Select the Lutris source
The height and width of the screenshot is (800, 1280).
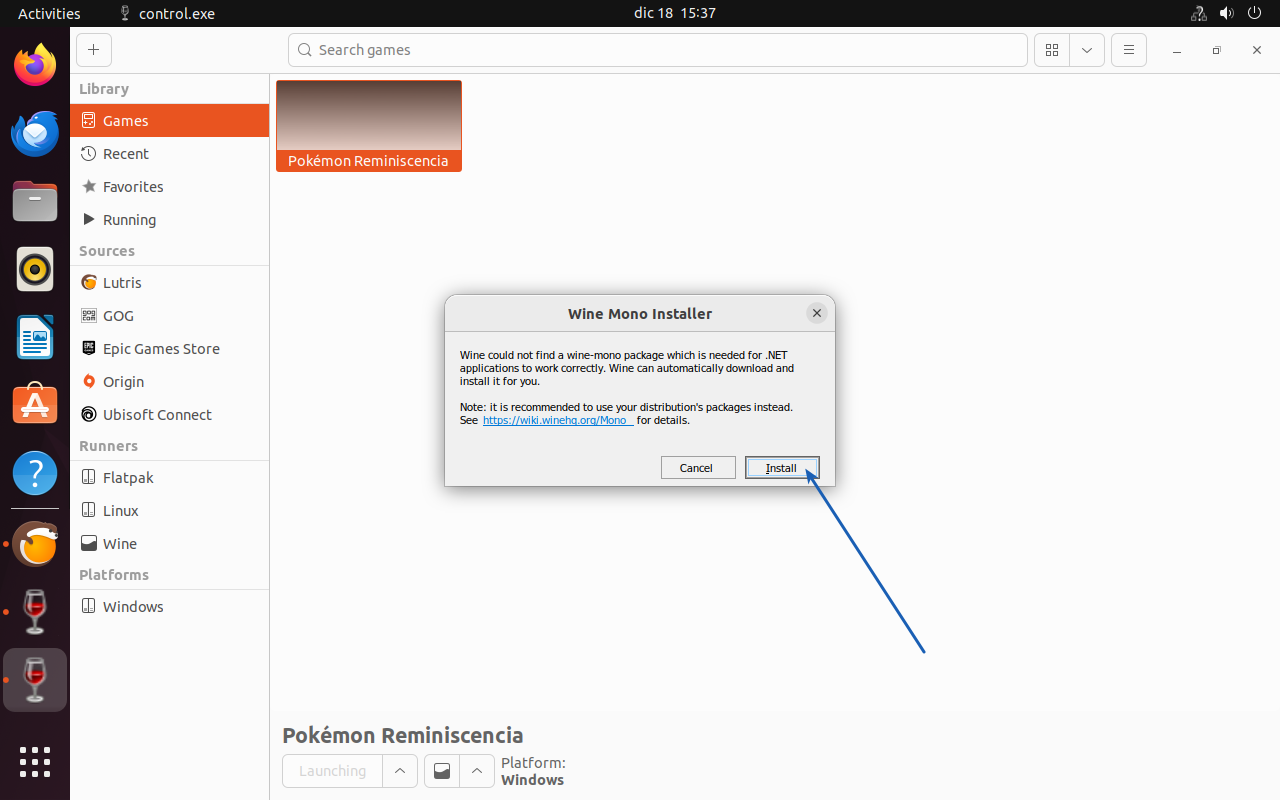tap(170, 282)
